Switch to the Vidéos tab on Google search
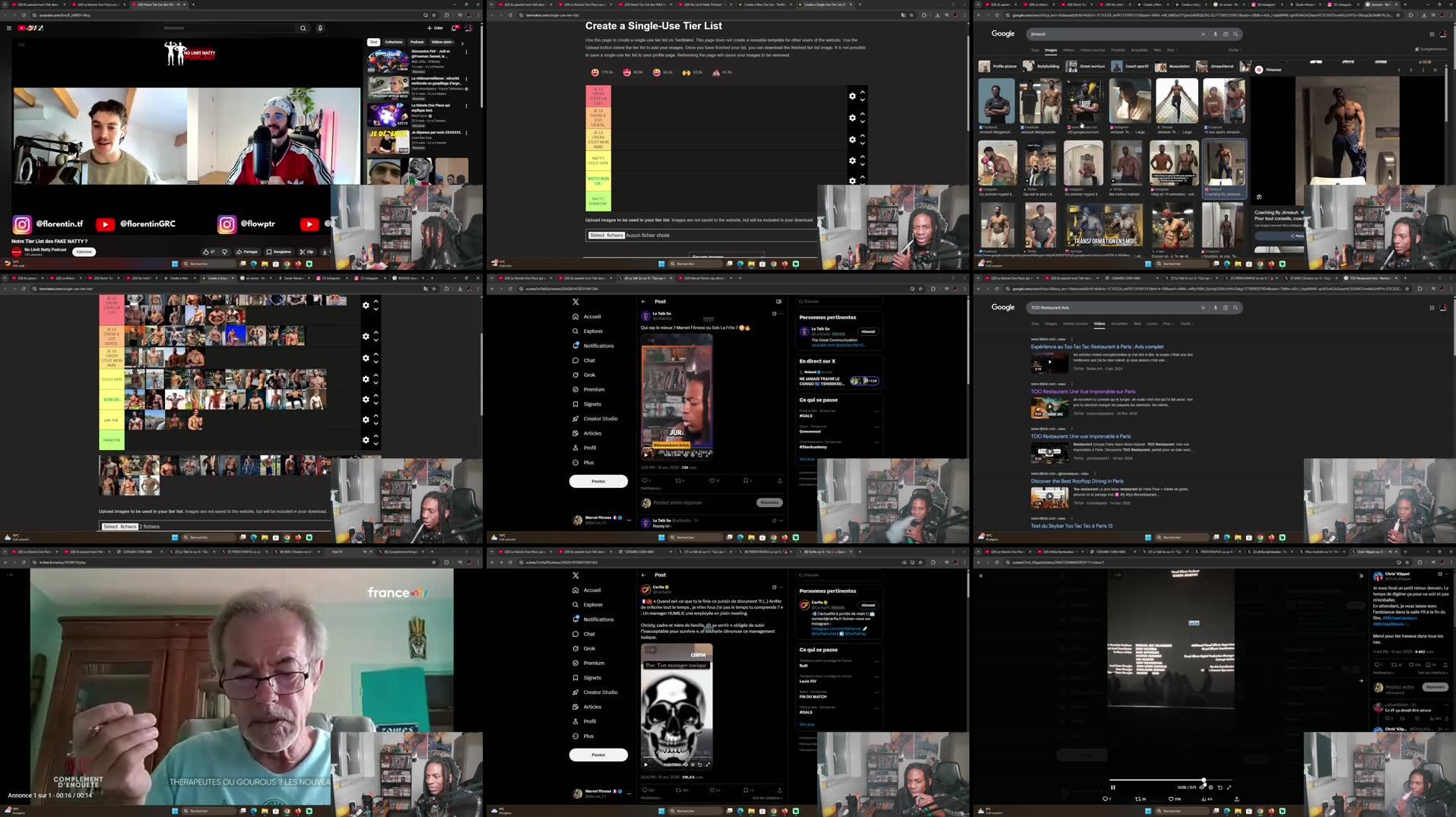Viewport: 1456px width, 817px height. (1067, 49)
